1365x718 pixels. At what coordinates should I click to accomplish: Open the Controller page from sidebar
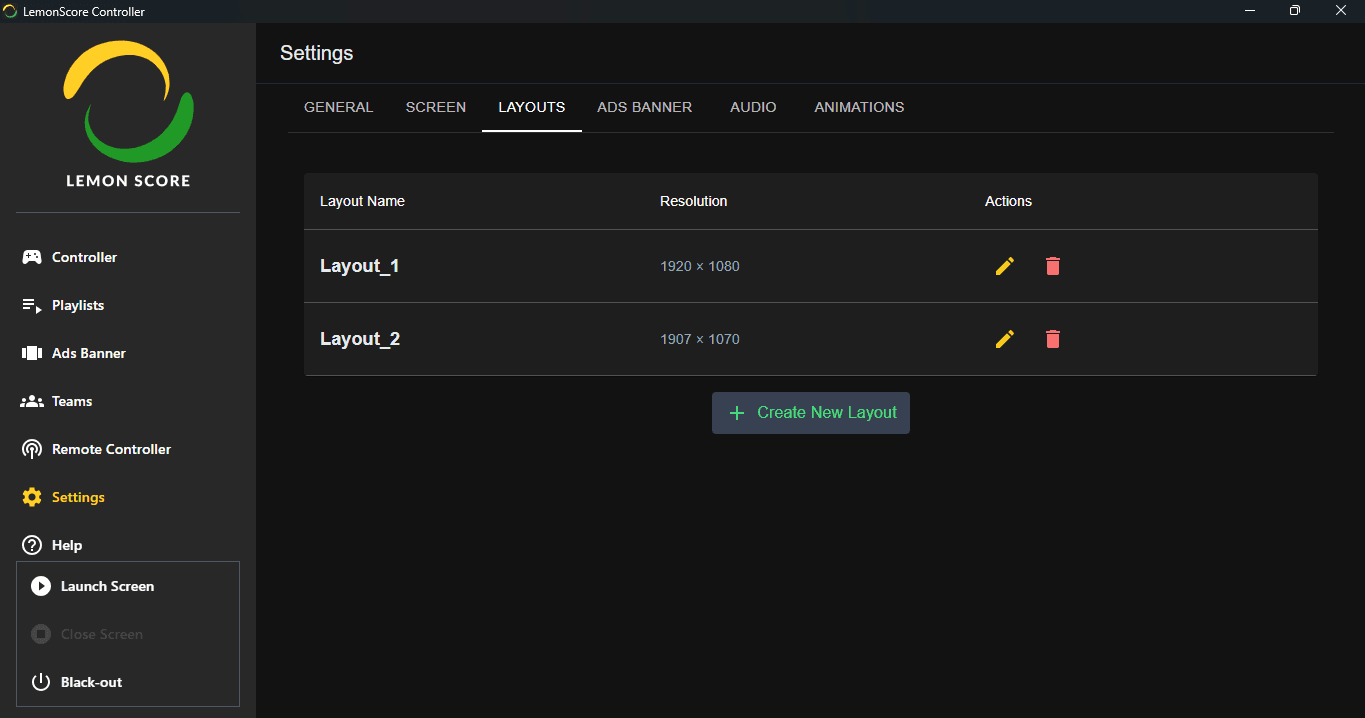tap(84, 257)
